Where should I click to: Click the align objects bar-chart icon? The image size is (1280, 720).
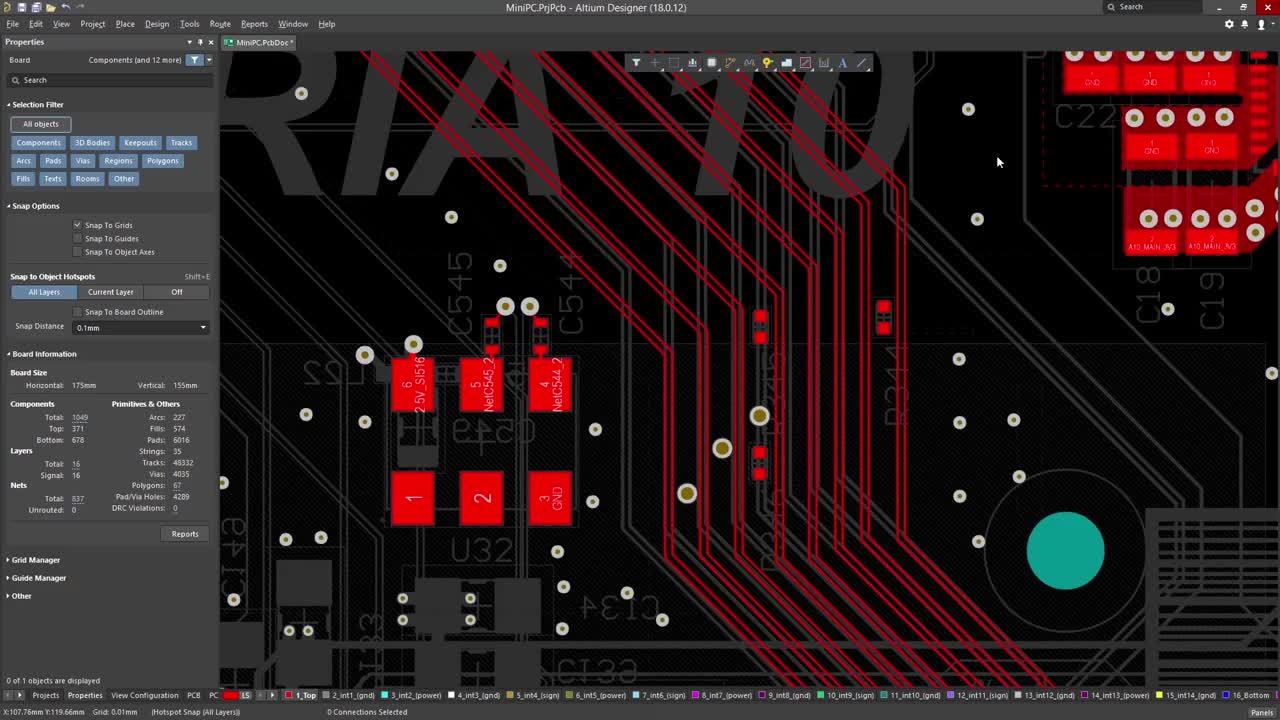coord(692,63)
